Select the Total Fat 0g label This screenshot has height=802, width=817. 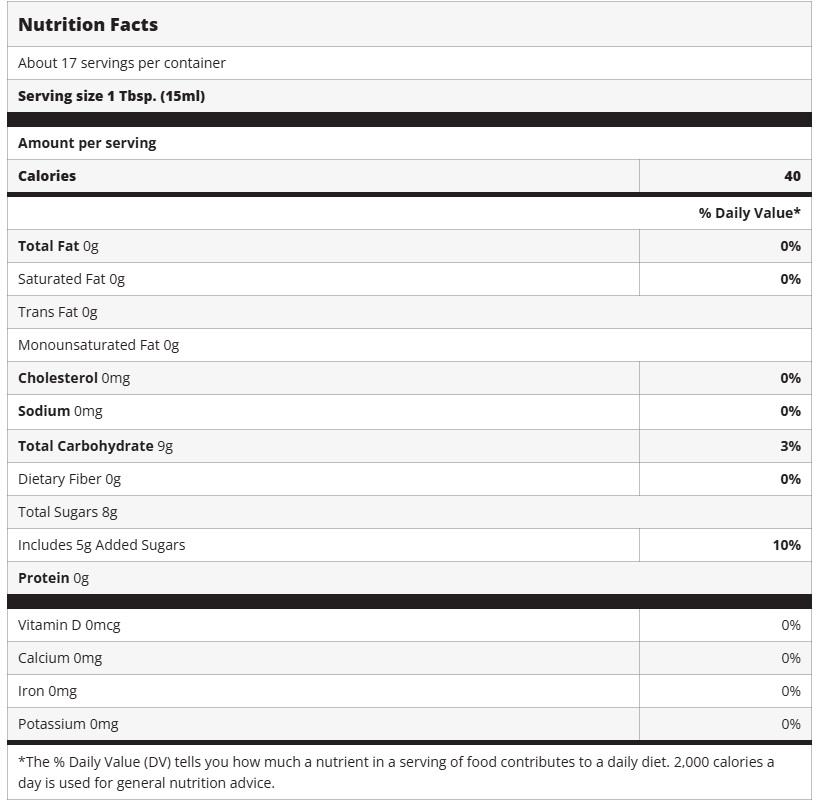(x=58, y=246)
